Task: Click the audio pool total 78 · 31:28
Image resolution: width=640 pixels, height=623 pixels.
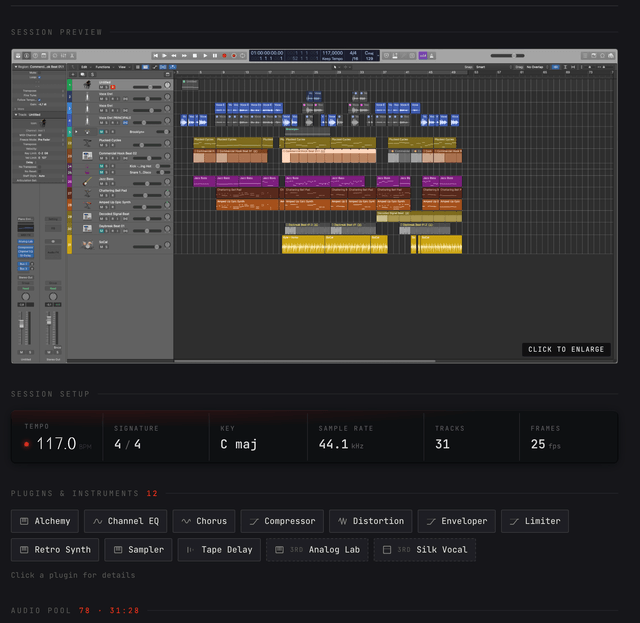Action: point(109,611)
